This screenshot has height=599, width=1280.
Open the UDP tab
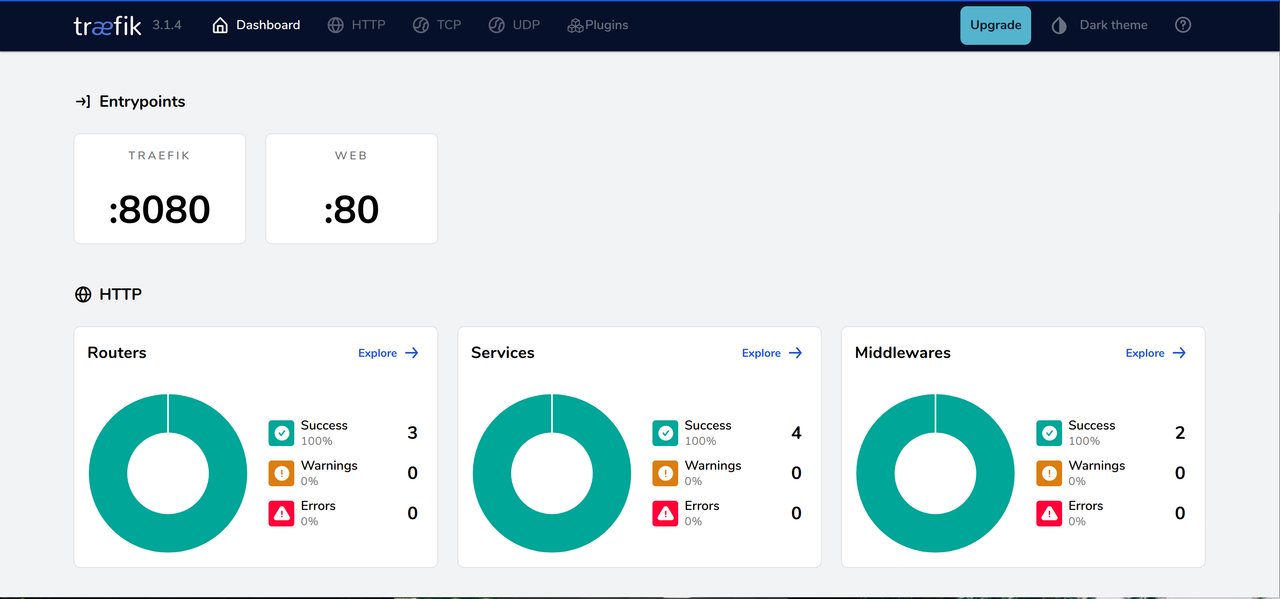coord(514,25)
